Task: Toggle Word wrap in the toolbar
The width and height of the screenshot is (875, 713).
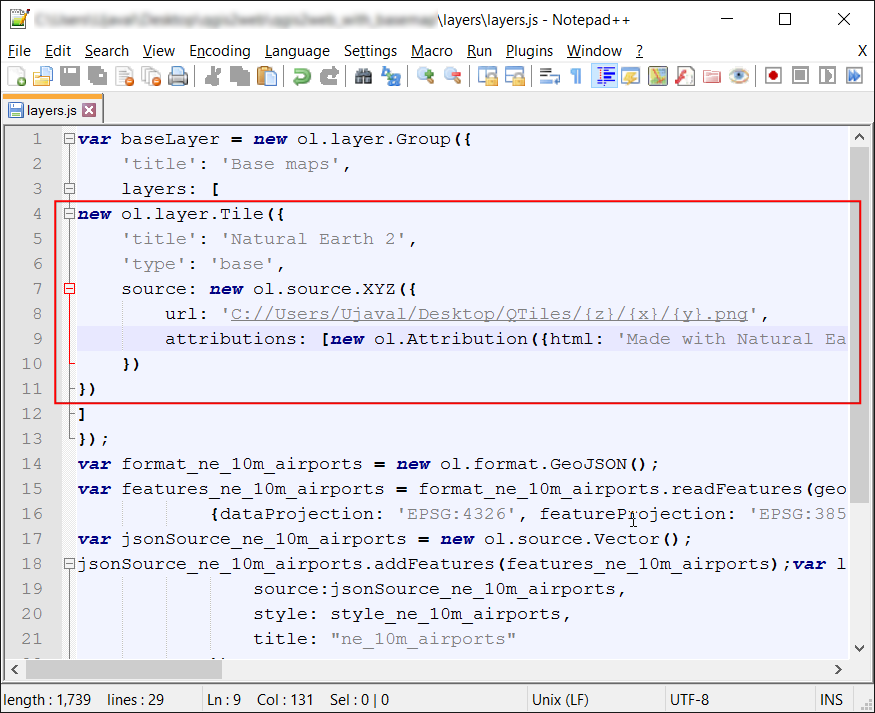Action: (549, 76)
